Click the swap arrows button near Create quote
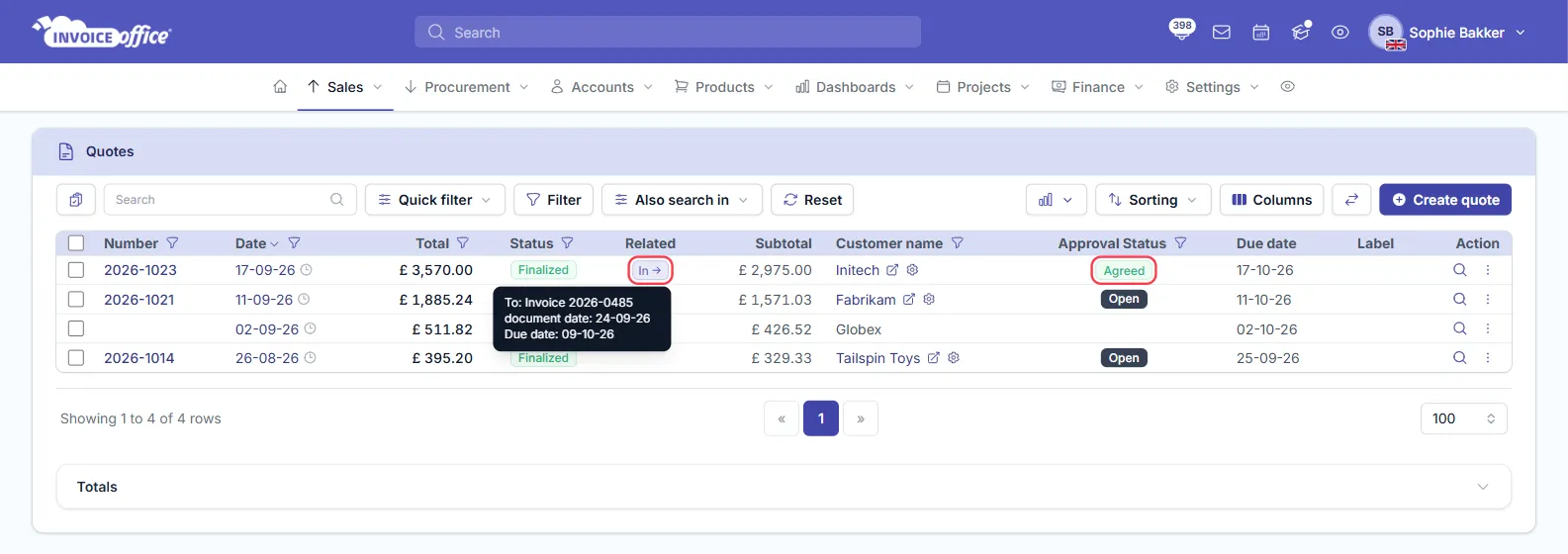Image resolution: width=1568 pixels, height=554 pixels. pyautogui.click(x=1351, y=200)
